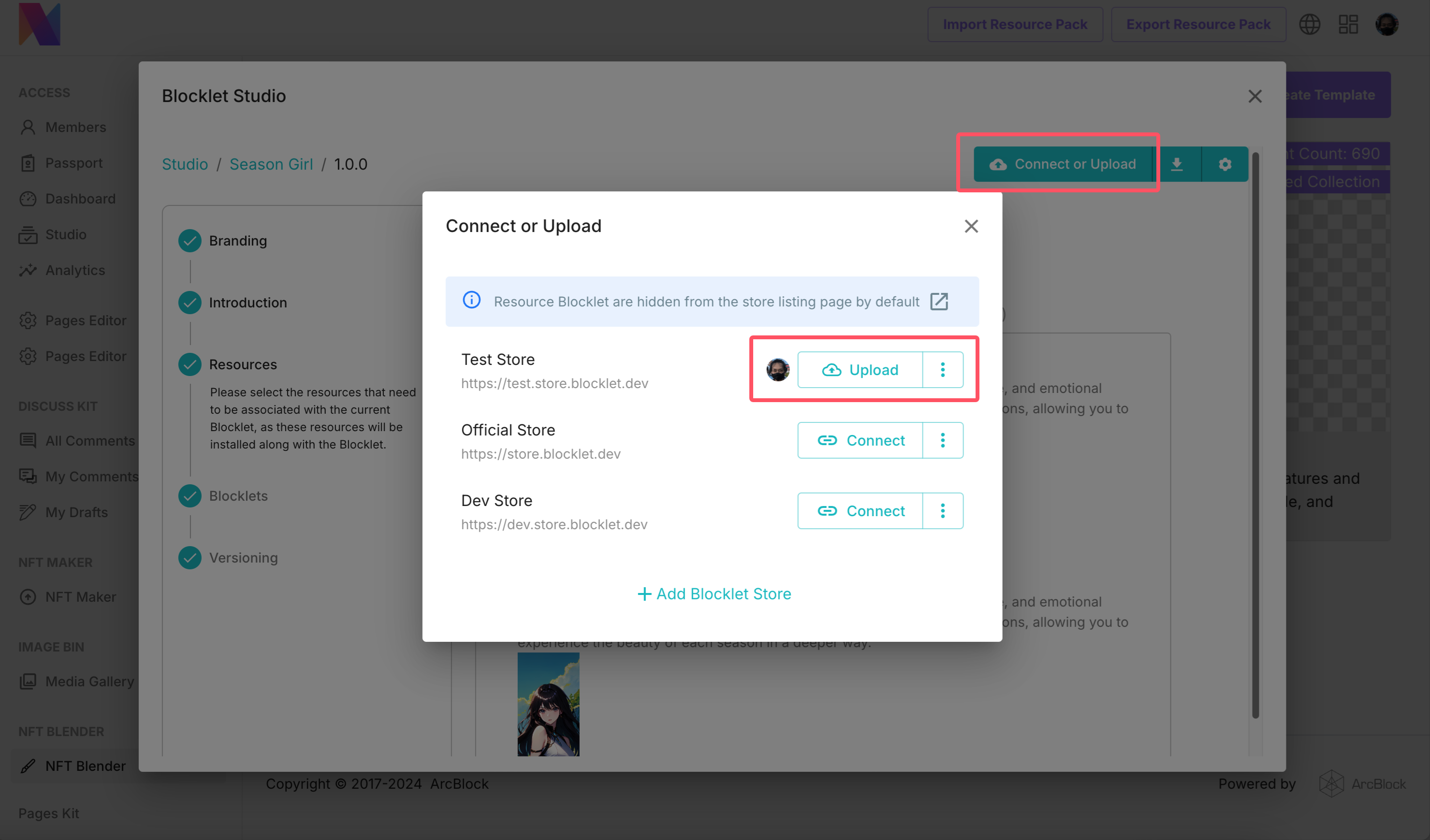This screenshot has height=840, width=1430.
Task: Open the apps grid icon
Action: click(1348, 24)
